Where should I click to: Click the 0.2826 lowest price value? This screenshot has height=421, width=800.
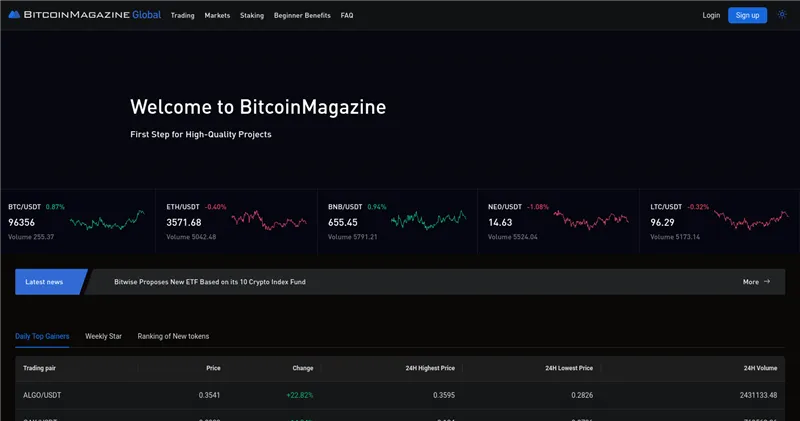pyautogui.click(x=582, y=395)
